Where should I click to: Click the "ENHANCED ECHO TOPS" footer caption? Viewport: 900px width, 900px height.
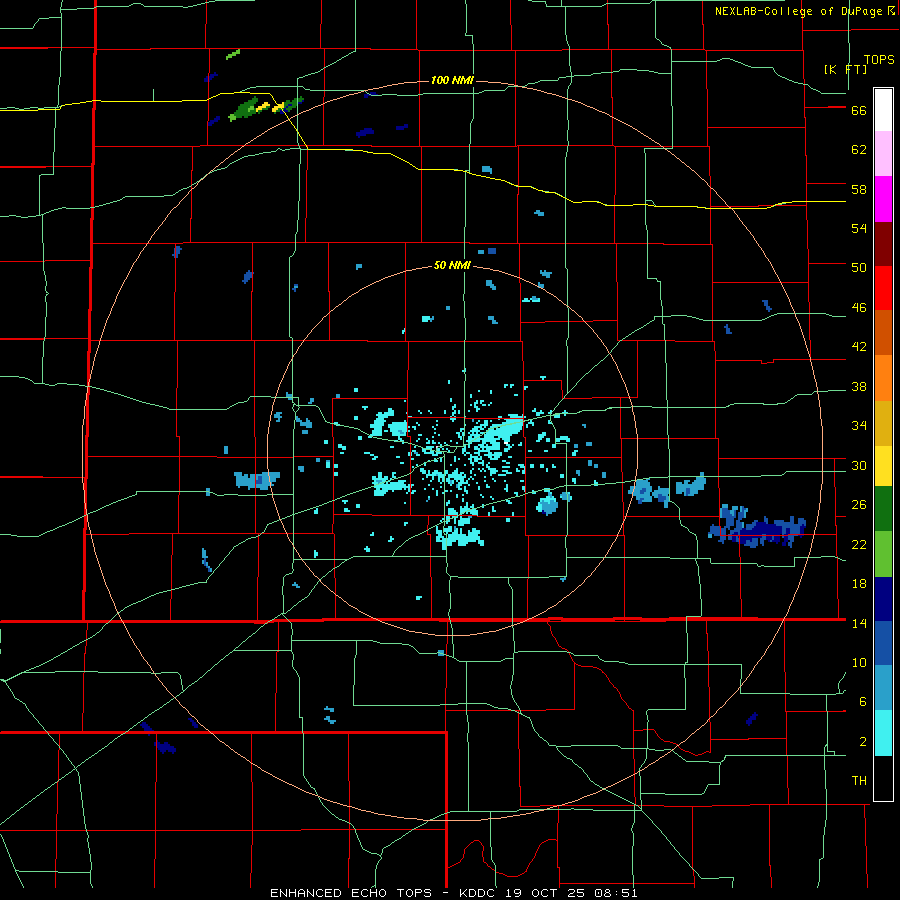(x=351, y=893)
